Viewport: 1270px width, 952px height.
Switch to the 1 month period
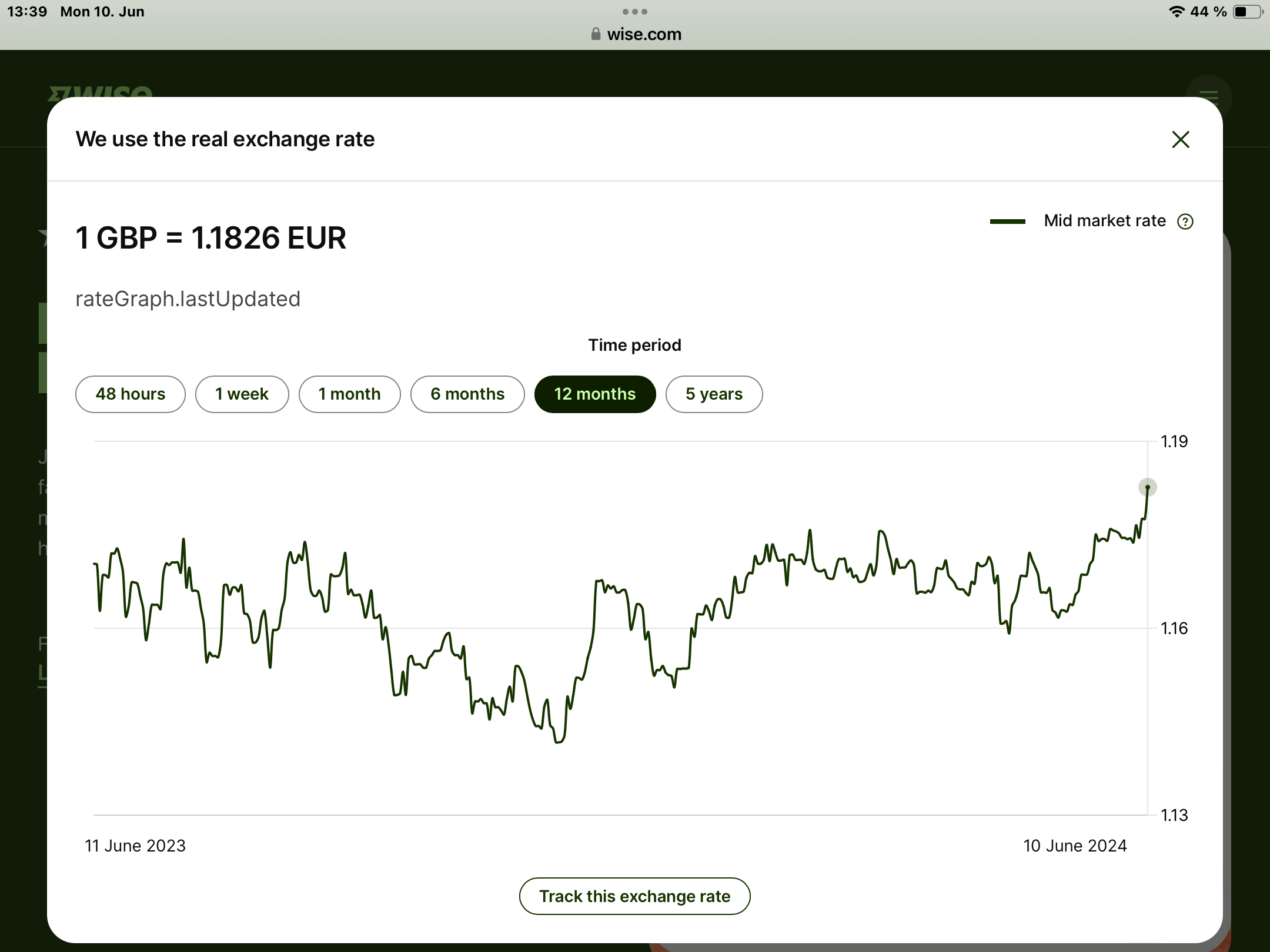(x=349, y=394)
